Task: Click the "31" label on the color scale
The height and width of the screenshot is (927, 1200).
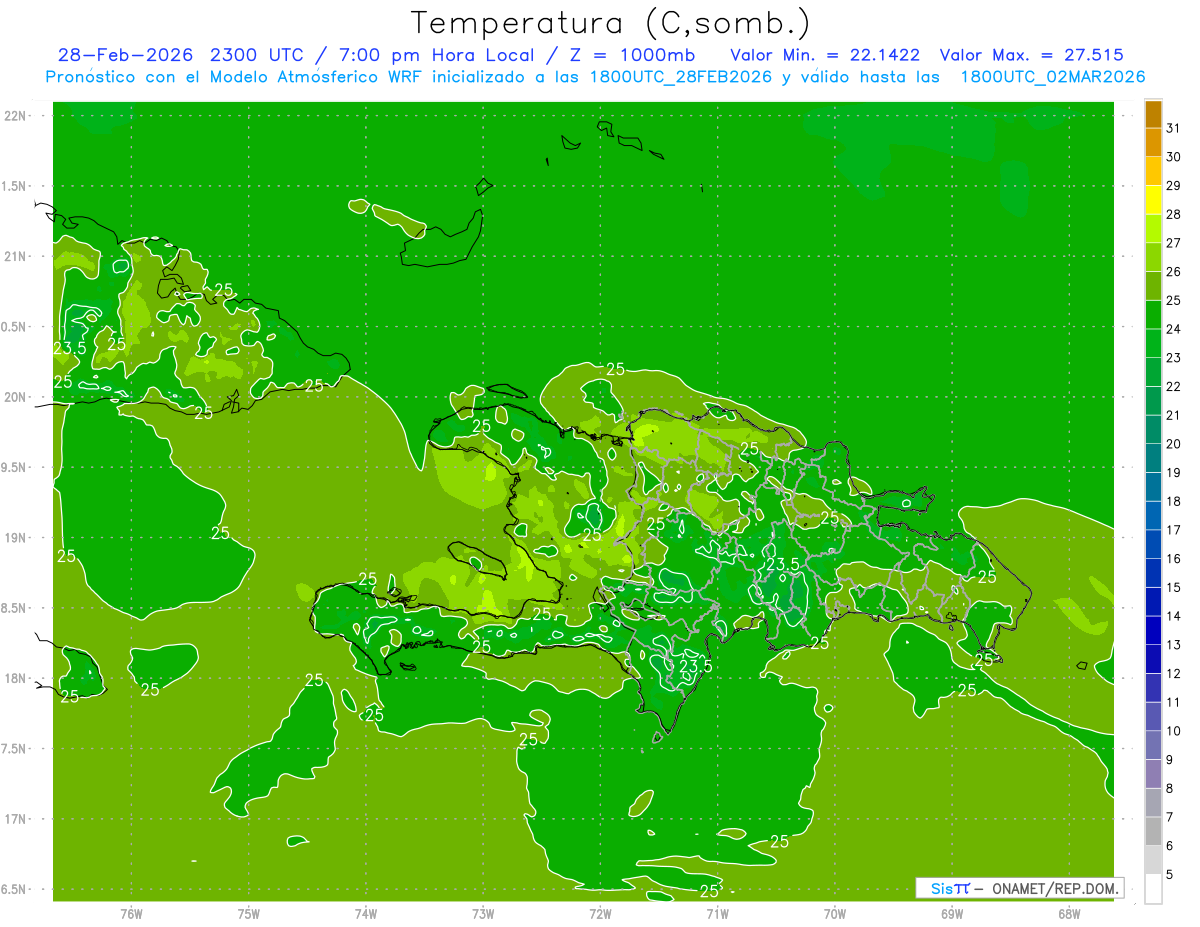Action: 1174,128
